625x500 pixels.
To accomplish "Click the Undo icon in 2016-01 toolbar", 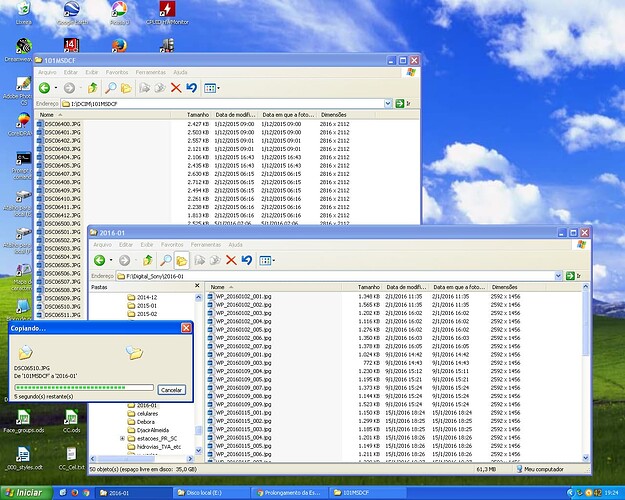I will [247, 260].
